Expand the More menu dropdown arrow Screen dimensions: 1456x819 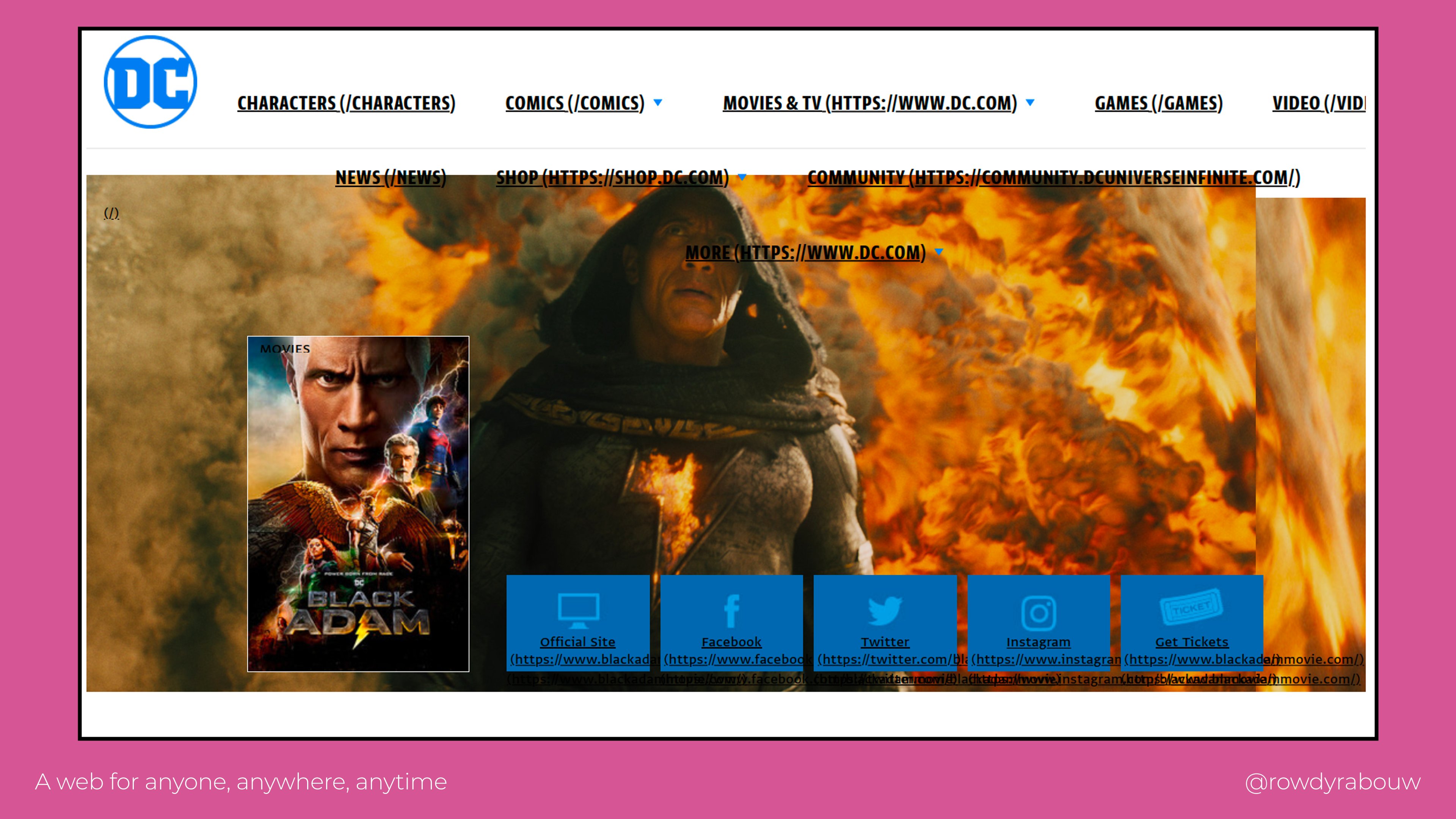939,251
